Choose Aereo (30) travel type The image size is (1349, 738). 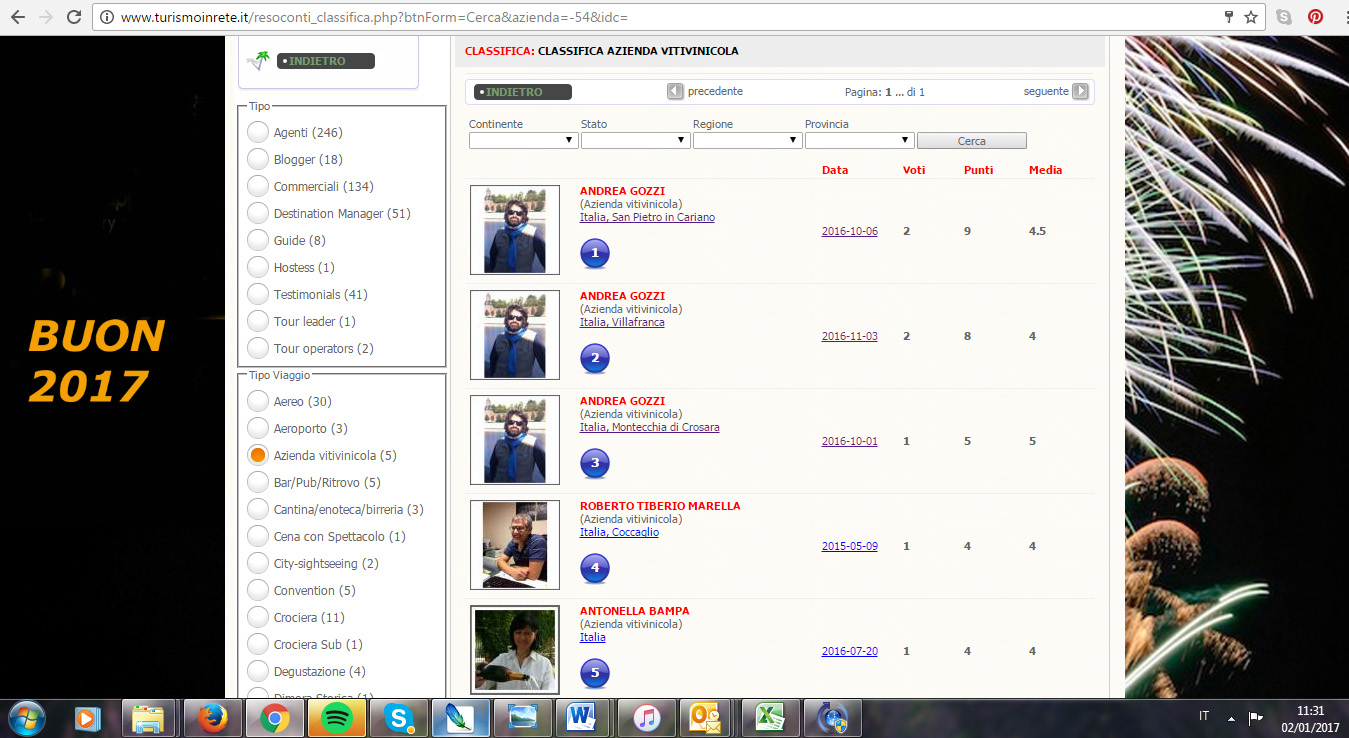pos(258,401)
